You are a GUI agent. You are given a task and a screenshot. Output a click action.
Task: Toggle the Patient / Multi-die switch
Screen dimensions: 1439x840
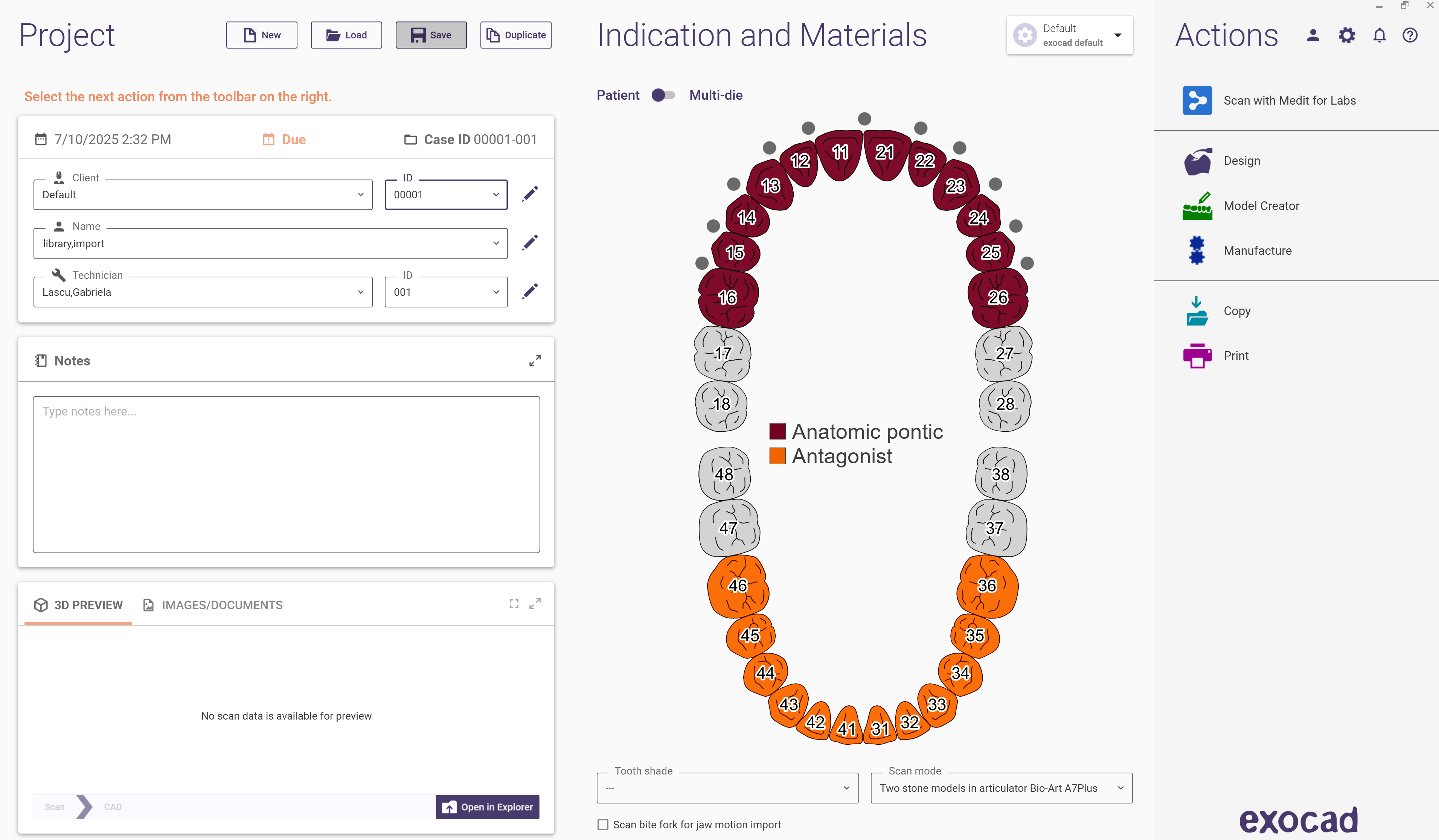pos(663,95)
